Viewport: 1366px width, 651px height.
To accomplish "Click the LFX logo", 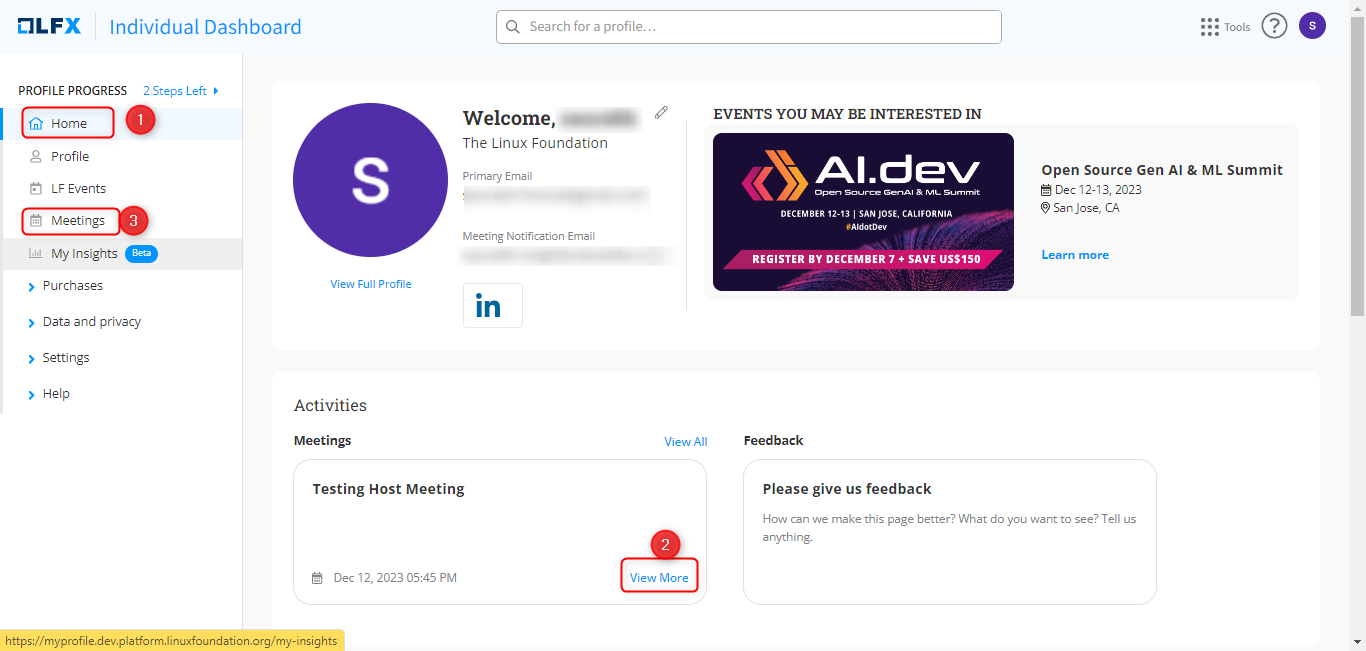I will click(49, 27).
